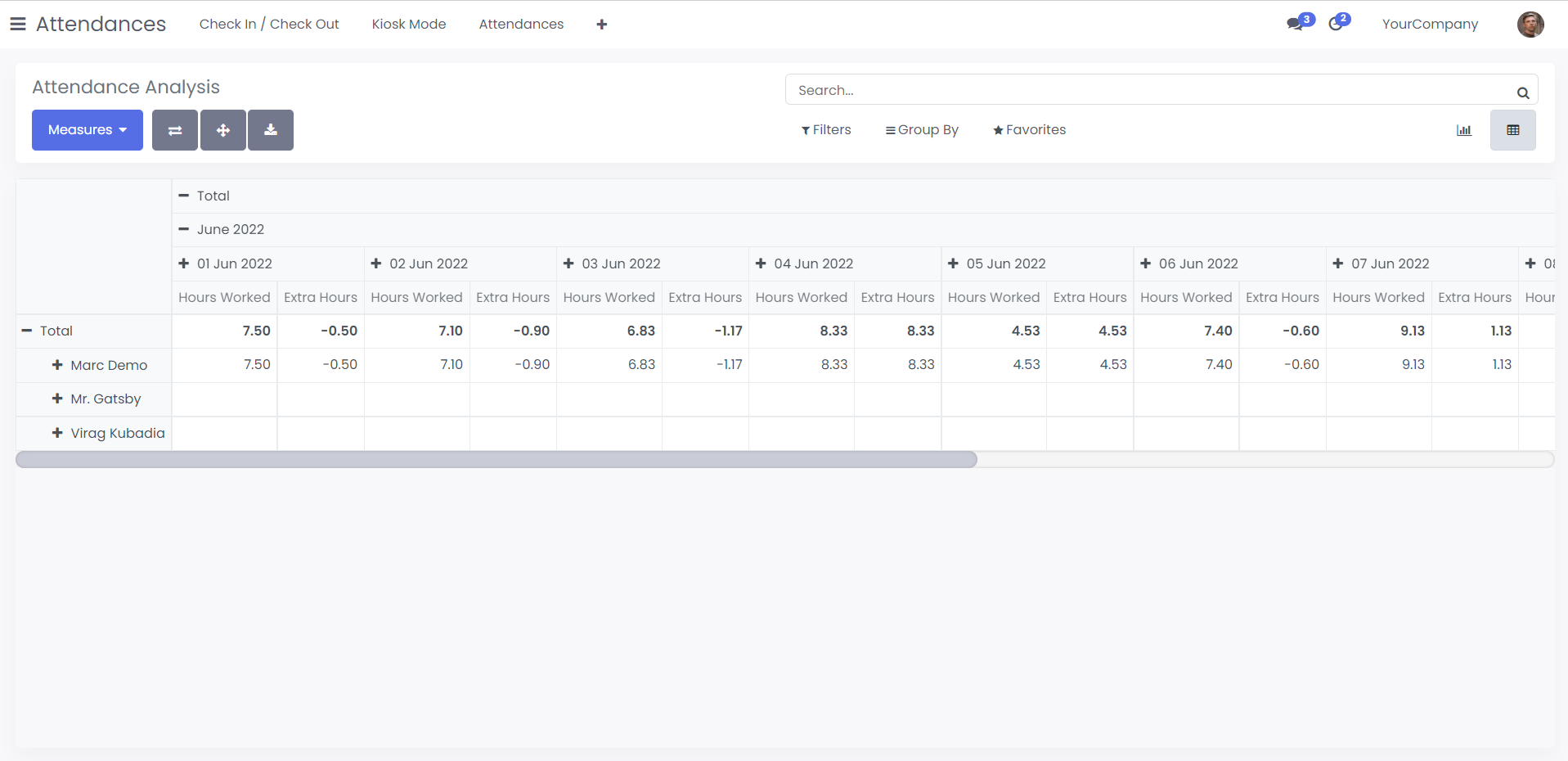Open the main apps hamburger menu

18,24
